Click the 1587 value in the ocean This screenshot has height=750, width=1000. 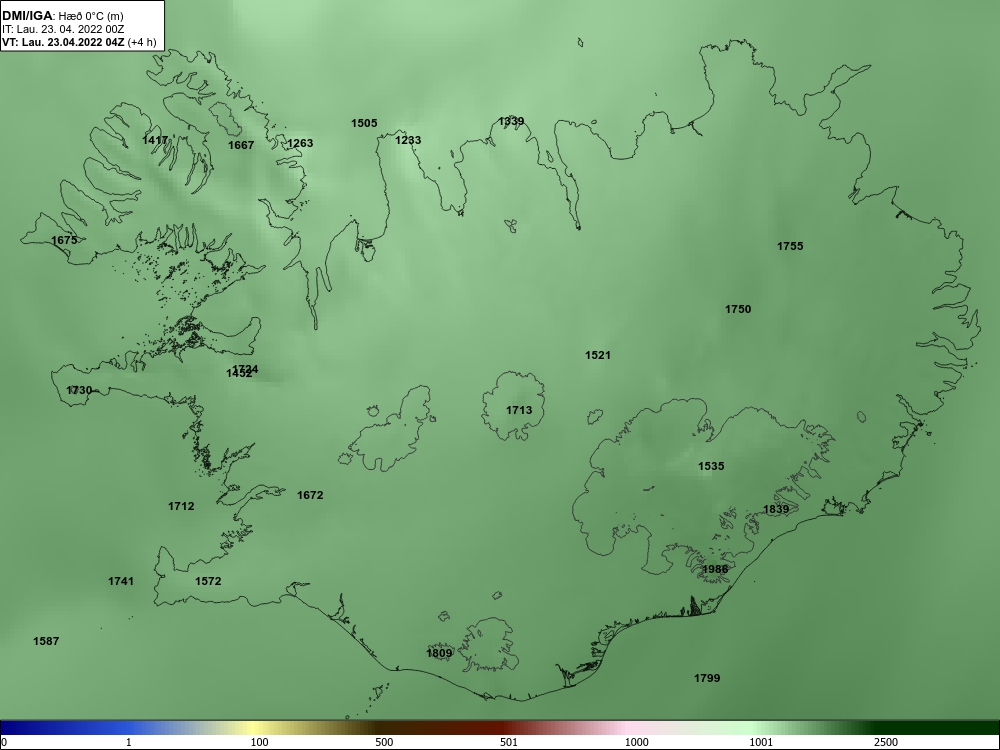(x=46, y=641)
